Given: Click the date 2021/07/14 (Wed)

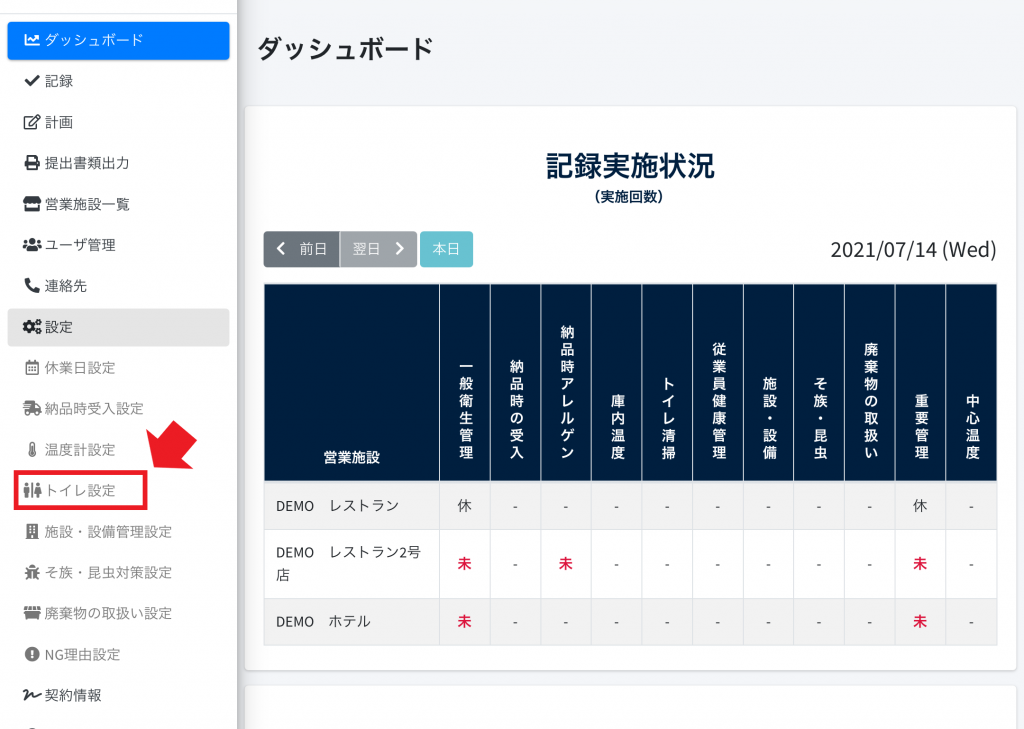Looking at the screenshot, I should (x=913, y=250).
